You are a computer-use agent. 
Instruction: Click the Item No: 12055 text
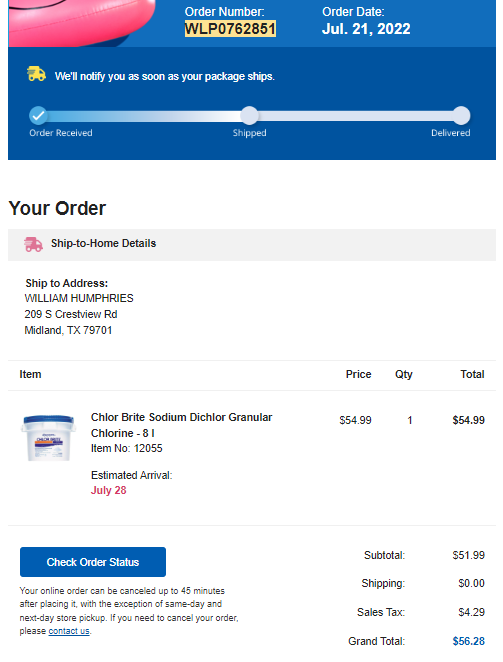[127, 448]
